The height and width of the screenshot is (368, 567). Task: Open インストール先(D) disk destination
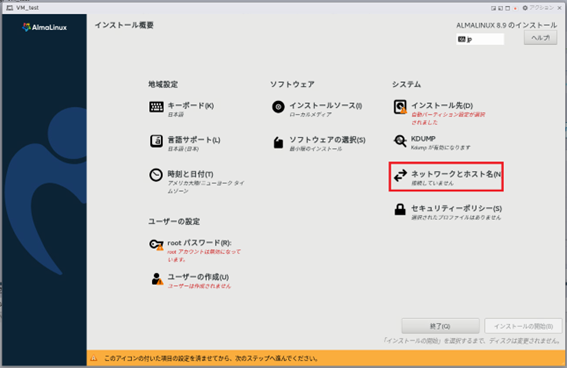point(439,113)
